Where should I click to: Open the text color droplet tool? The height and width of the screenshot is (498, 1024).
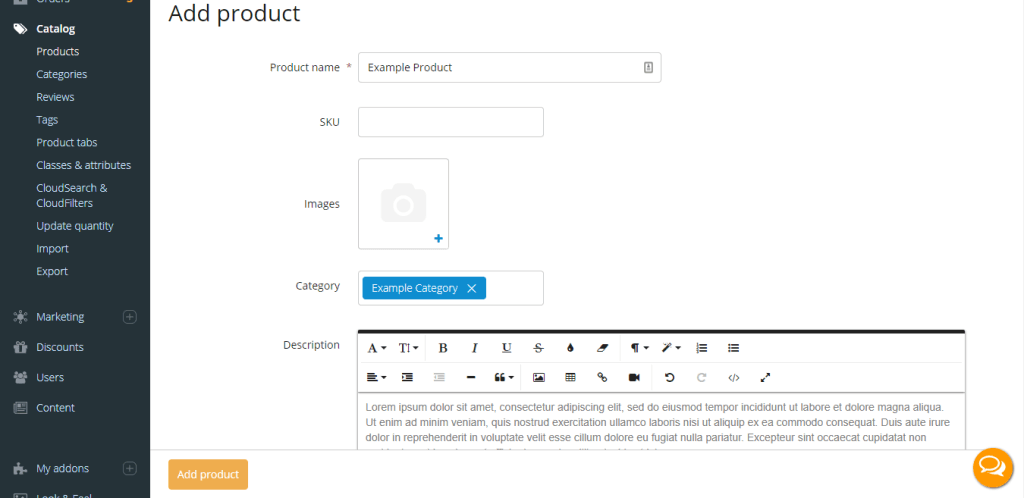coord(570,348)
